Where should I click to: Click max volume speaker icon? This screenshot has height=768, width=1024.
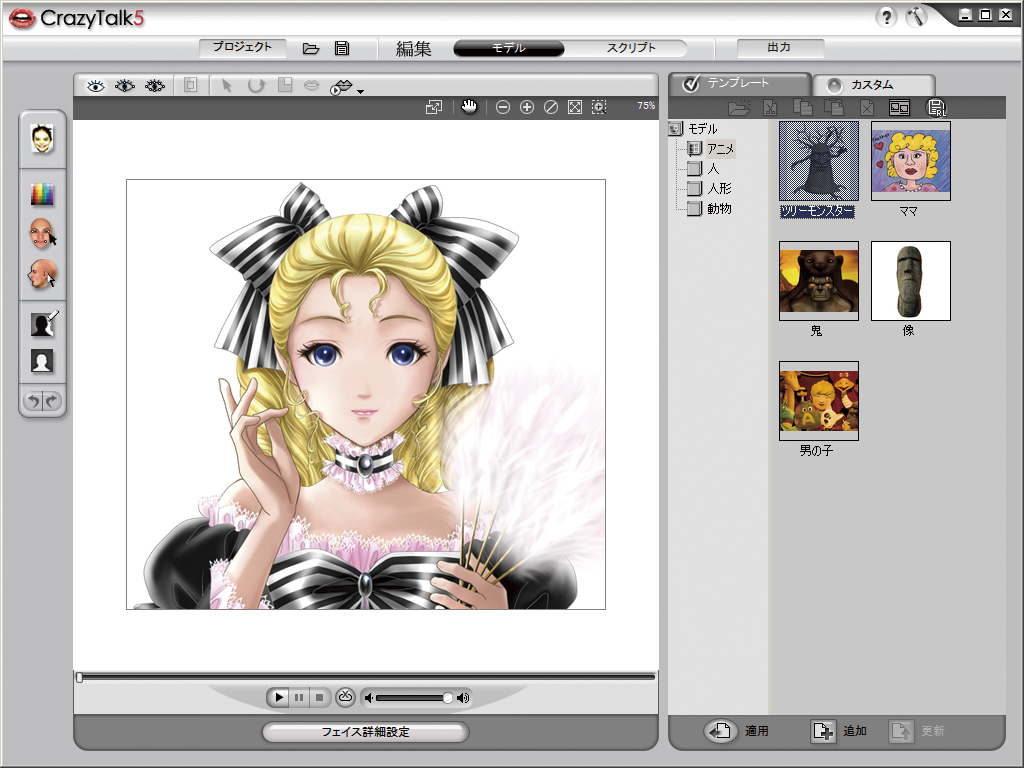pos(463,698)
